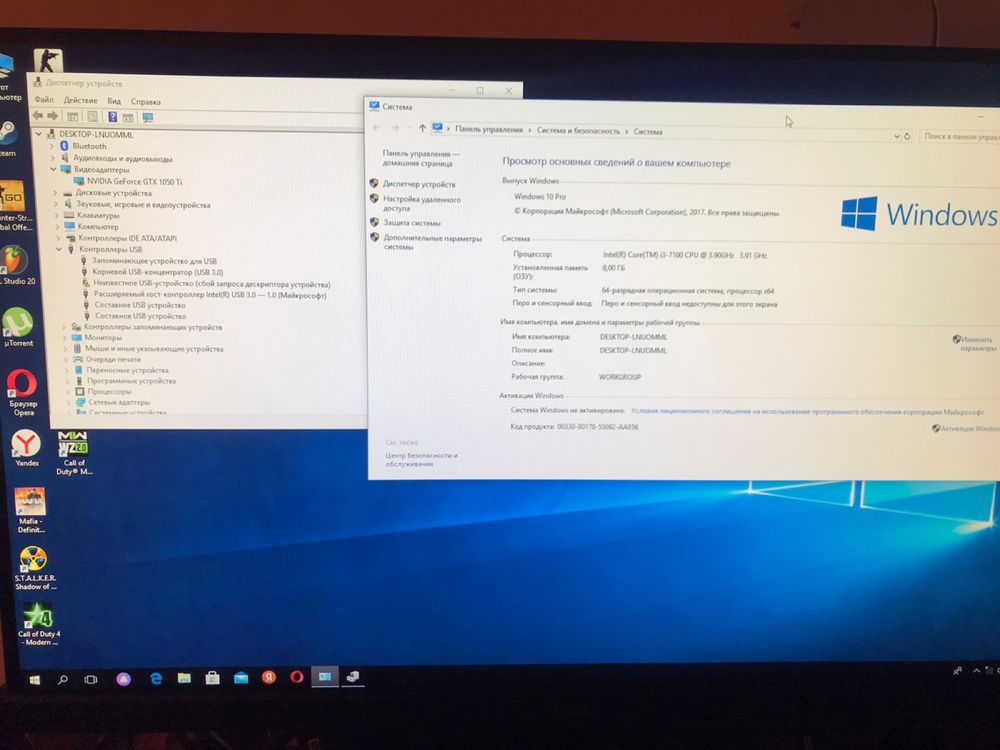Image resolution: width=1000 pixels, height=750 pixels.
Task: Collapse the DESKTOP-LNUOMML root node
Action: point(38,134)
